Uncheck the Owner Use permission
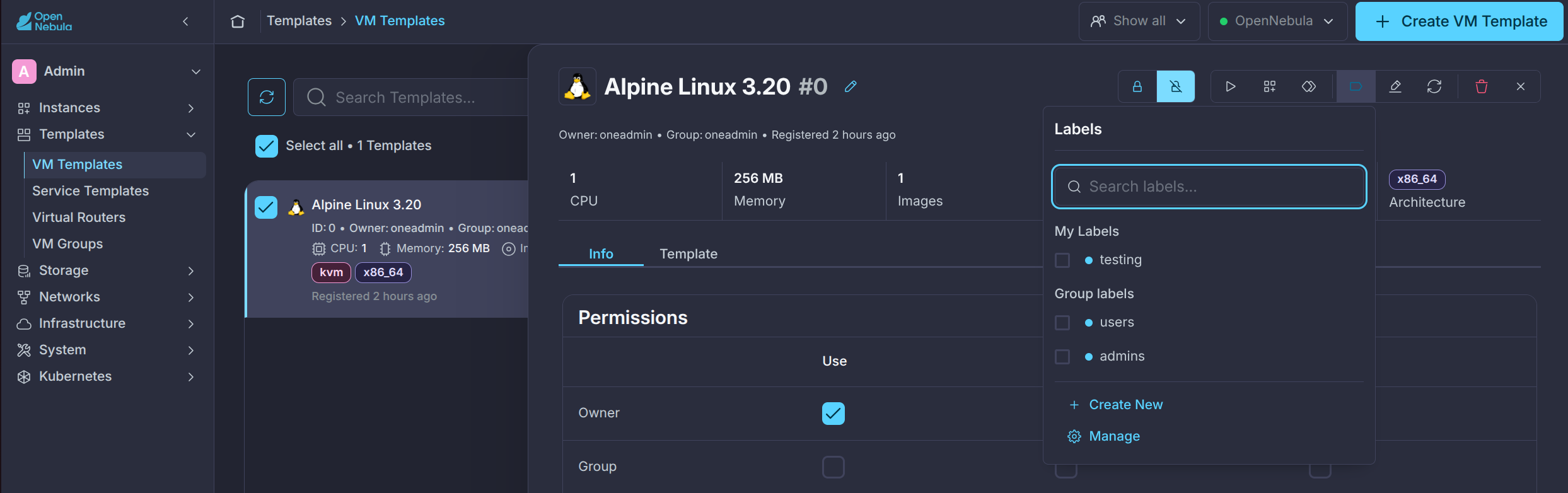The width and height of the screenshot is (1568, 493). (x=833, y=414)
